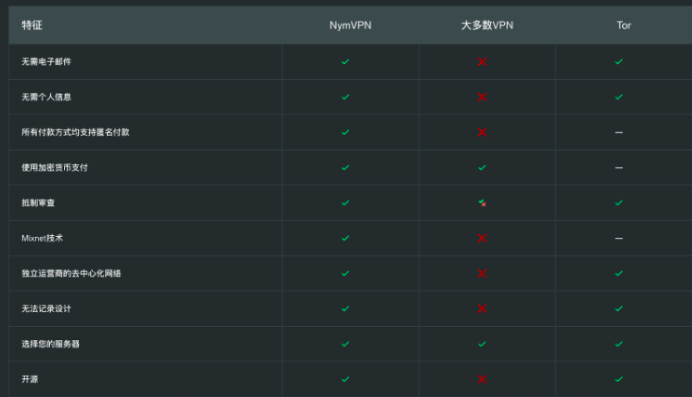Screen dimensions: 692x397
Task: Click red cross in 开源 row
Action: 482,379
